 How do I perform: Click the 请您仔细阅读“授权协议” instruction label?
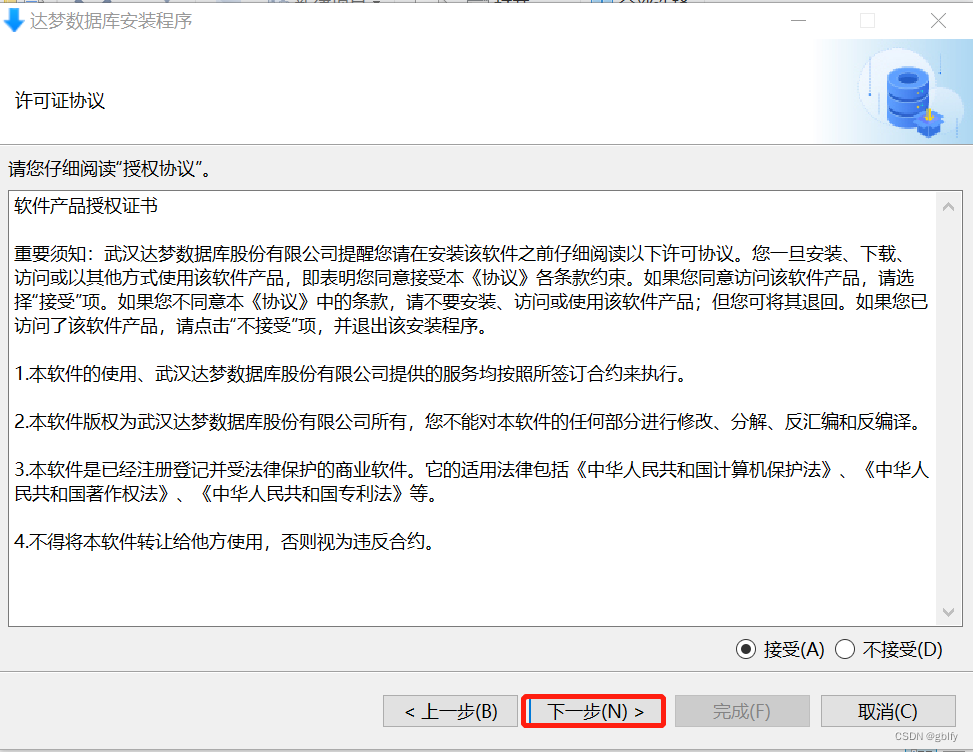coord(110,168)
